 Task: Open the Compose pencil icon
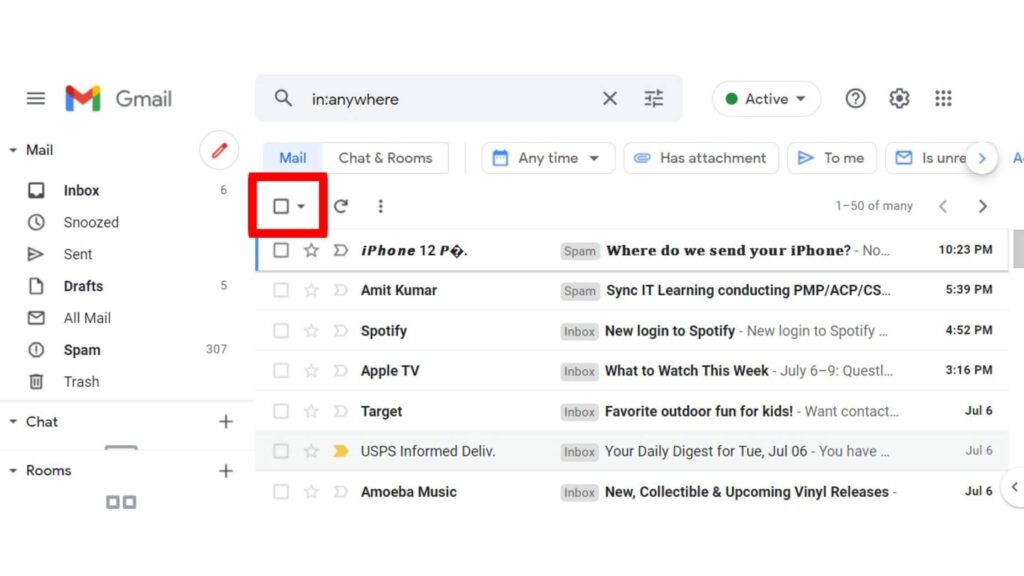tap(218, 150)
